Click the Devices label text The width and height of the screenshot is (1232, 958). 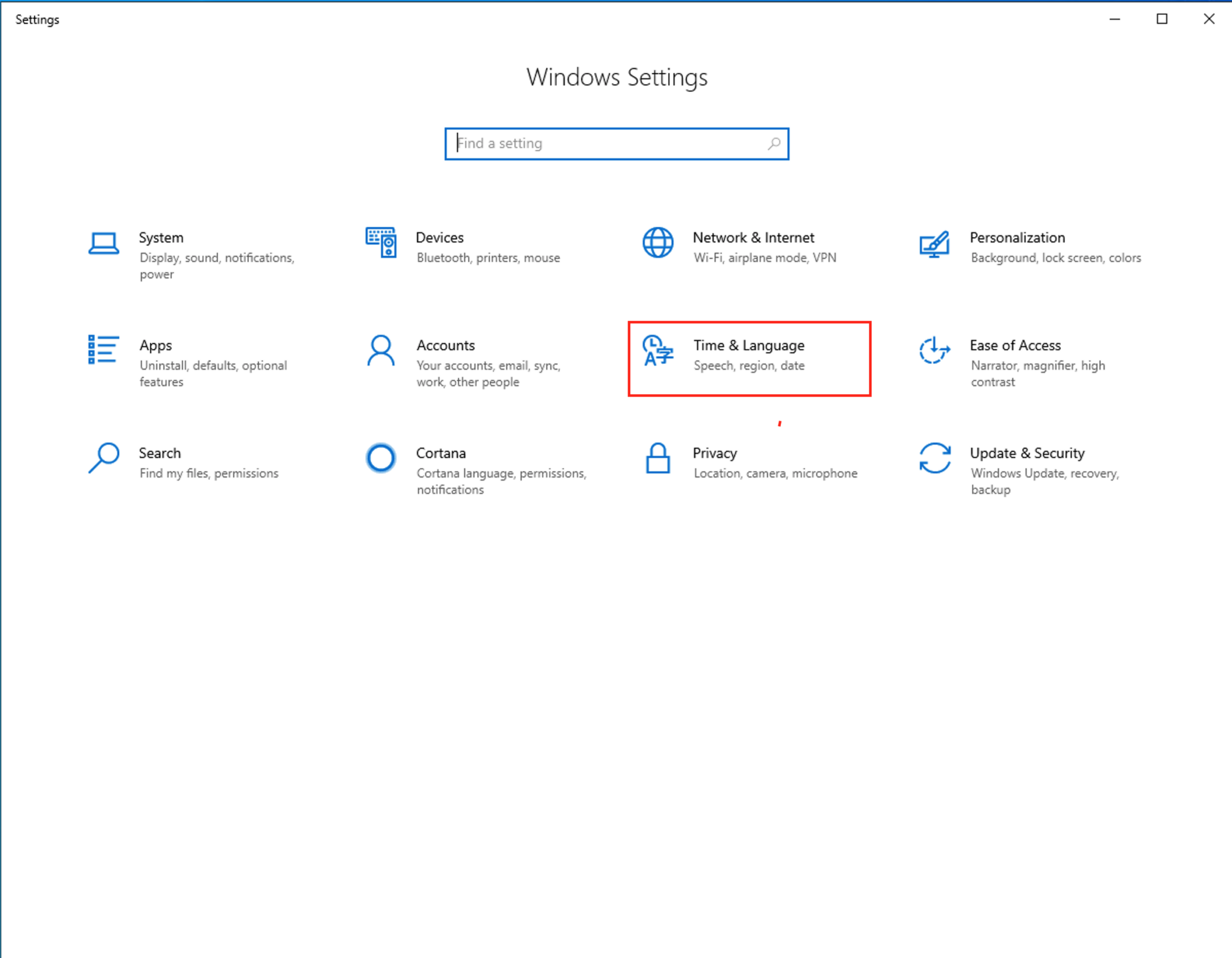(440, 237)
